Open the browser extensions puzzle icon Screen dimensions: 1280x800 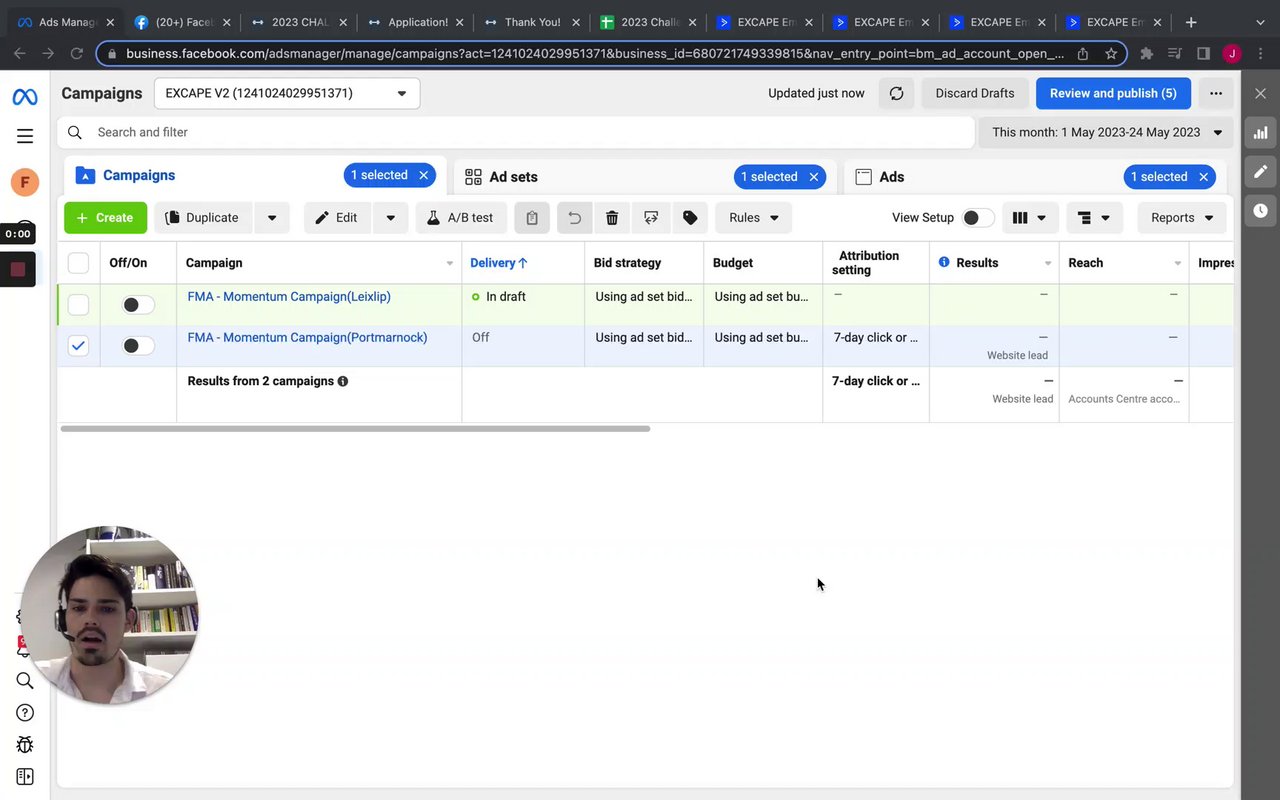[1147, 53]
